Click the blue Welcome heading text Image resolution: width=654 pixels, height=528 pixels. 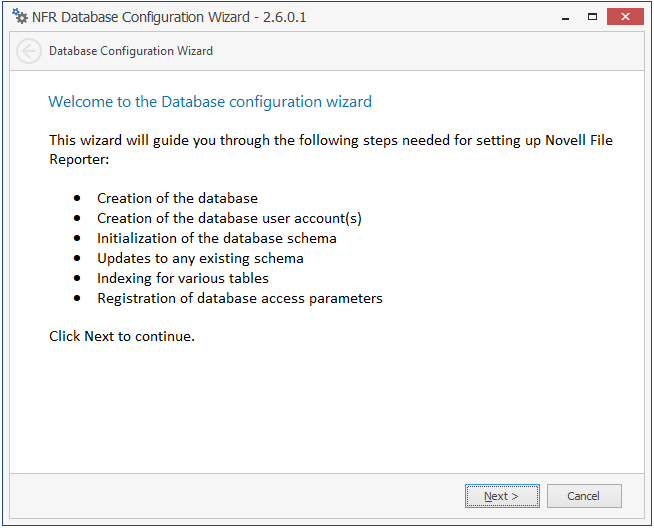210,102
